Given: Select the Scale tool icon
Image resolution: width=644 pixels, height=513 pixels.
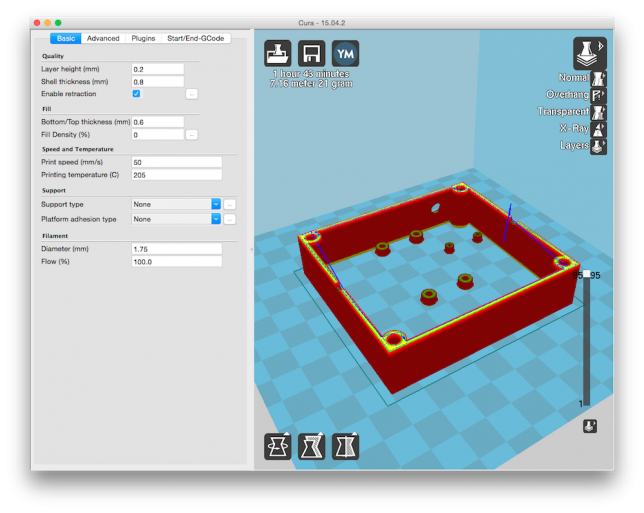Looking at the screenshot, I should (x=311, y=446).
